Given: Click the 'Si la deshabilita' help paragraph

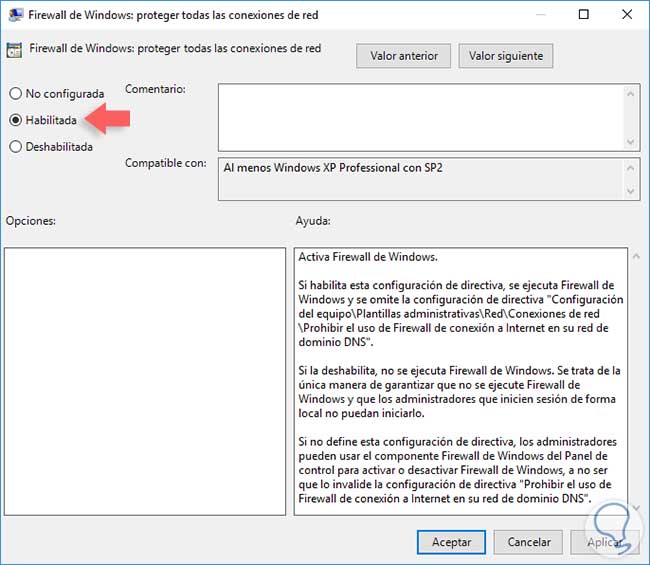Looking at the screenshot, I should [x=459, y=392].
